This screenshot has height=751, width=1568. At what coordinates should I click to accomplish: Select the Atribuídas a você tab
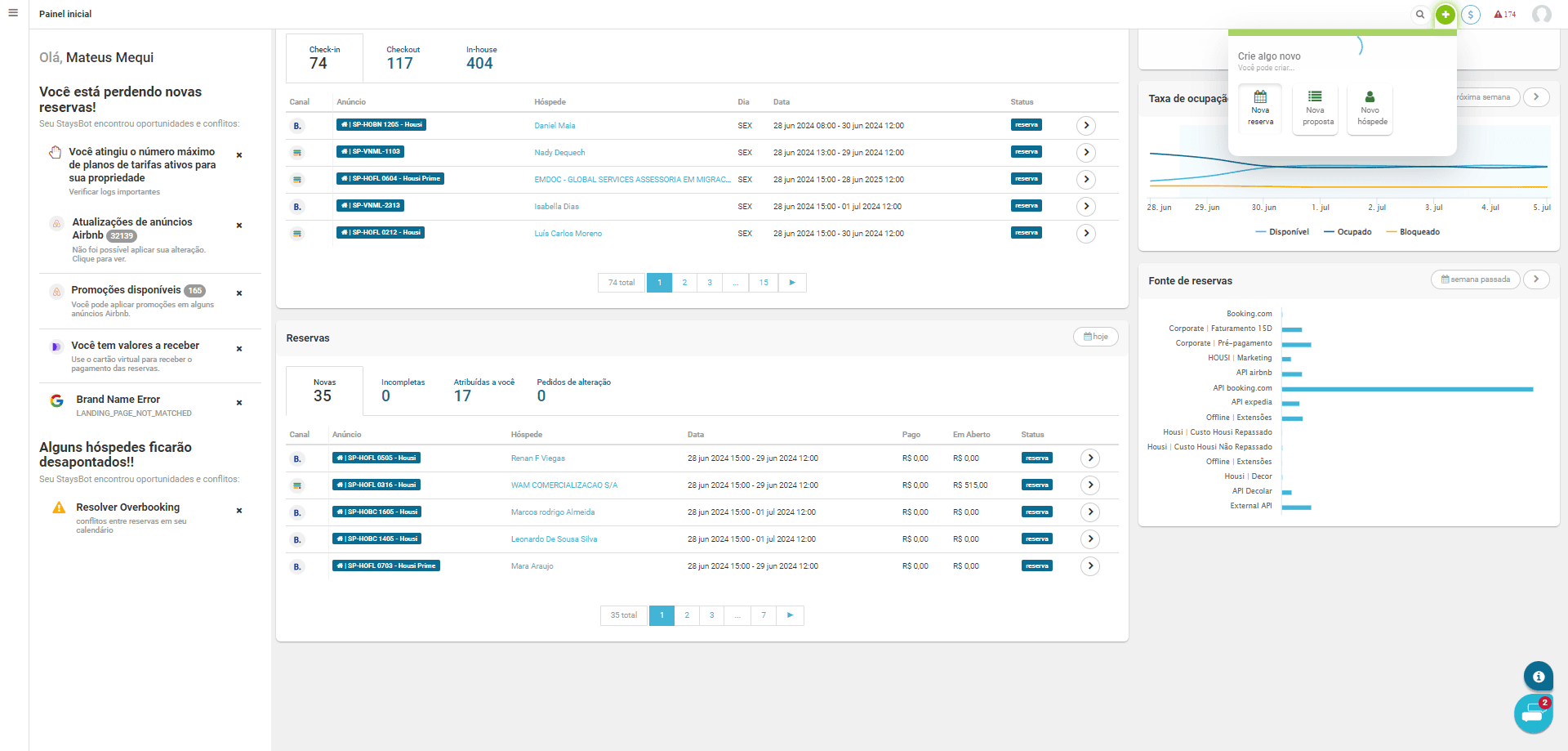(483, 391)
